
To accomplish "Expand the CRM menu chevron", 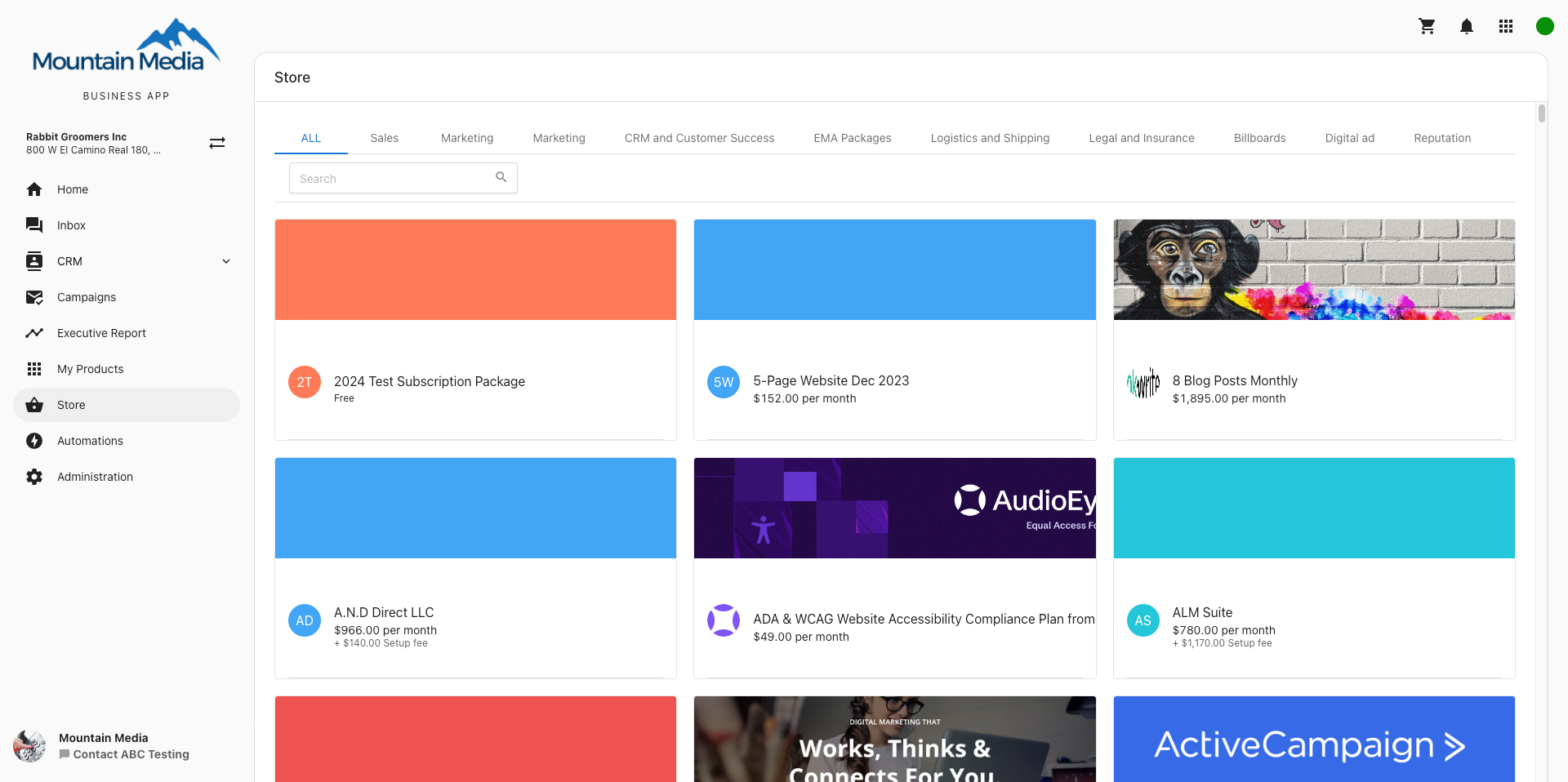I will click(226, 261).
